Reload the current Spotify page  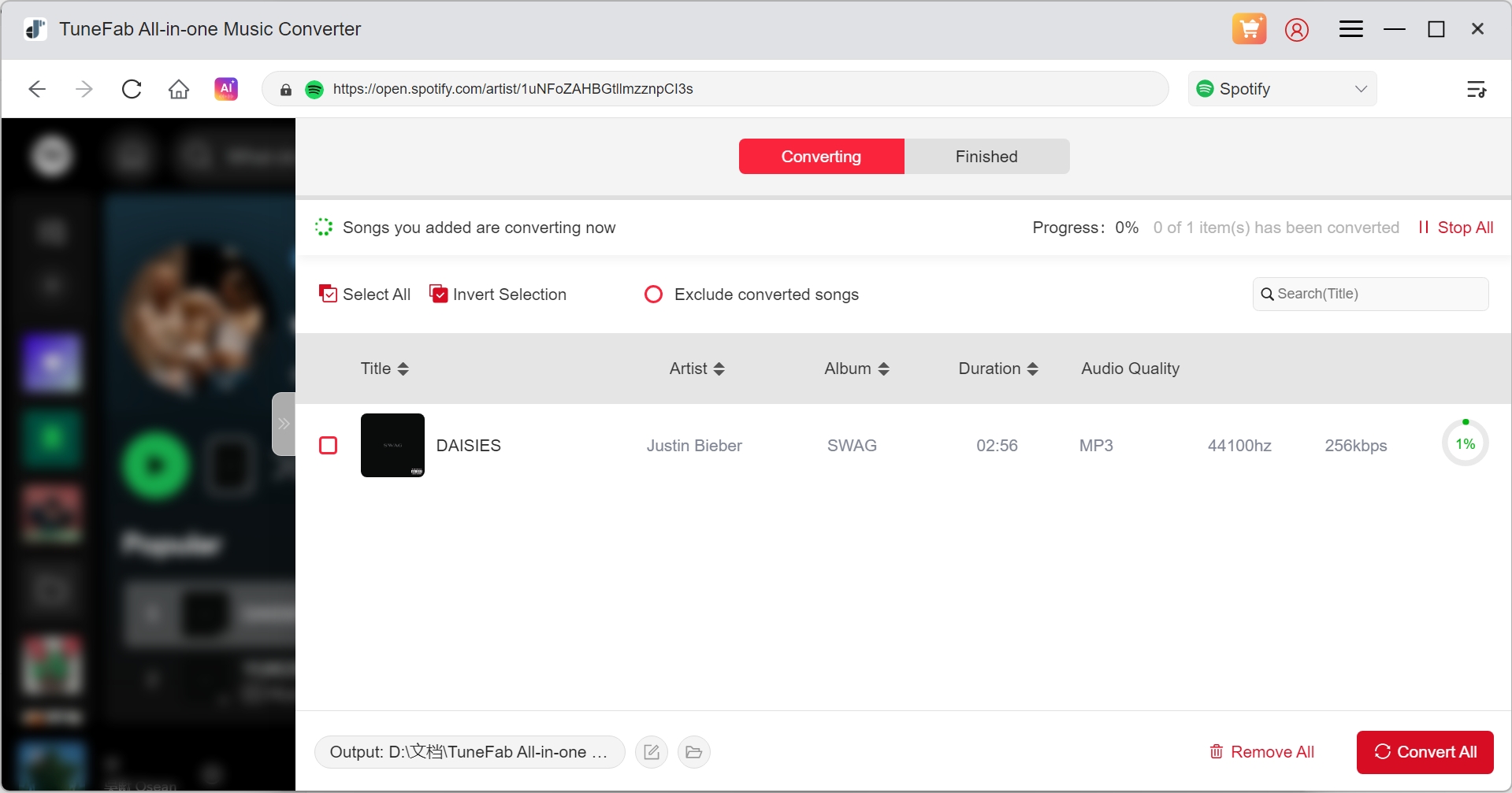pos(131,88)
